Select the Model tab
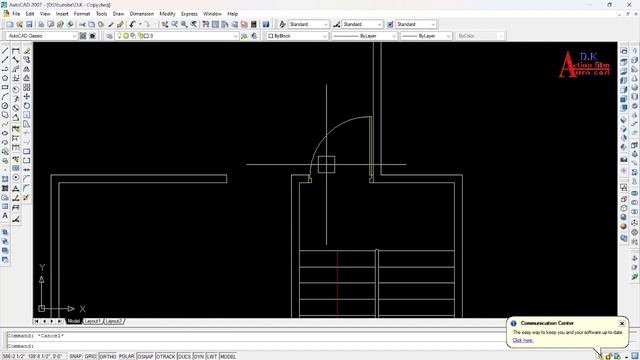This screenshot has width=640, height=360. tap(74, 321)
